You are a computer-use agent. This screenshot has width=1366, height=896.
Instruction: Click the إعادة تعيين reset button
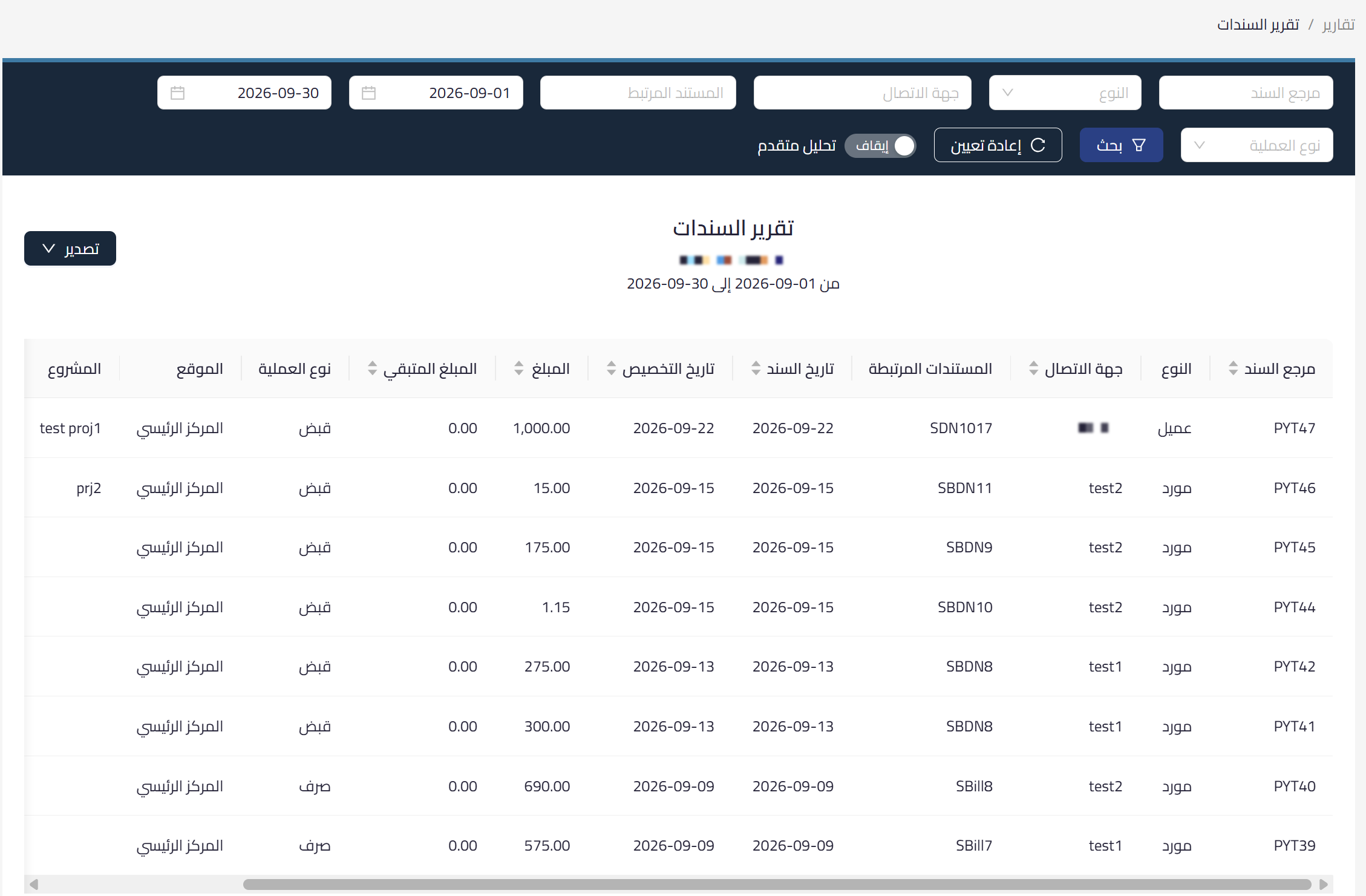[x=998, y=145]
